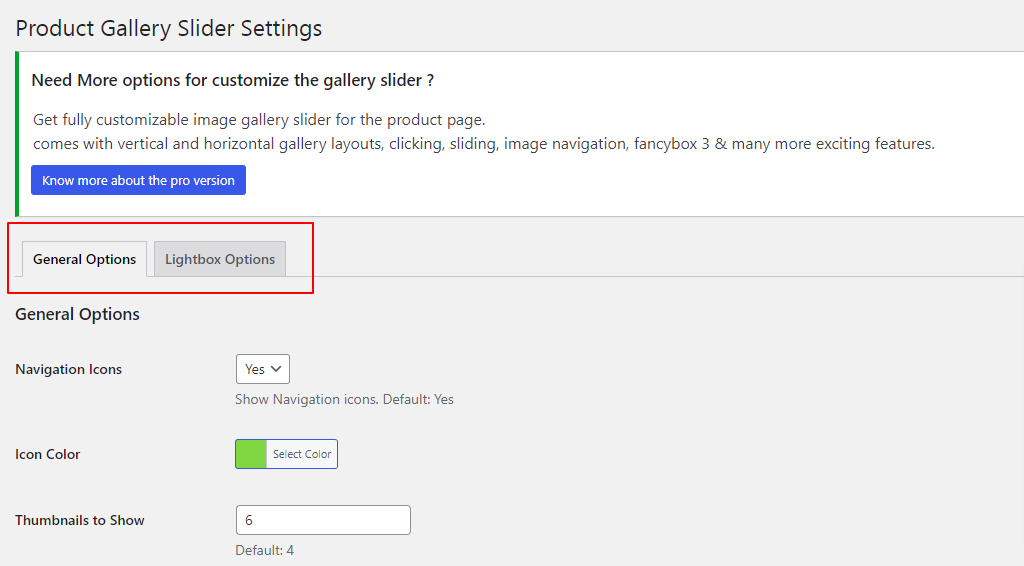
Task: Click the fancybox 3 feature description line
Action: 484,144
